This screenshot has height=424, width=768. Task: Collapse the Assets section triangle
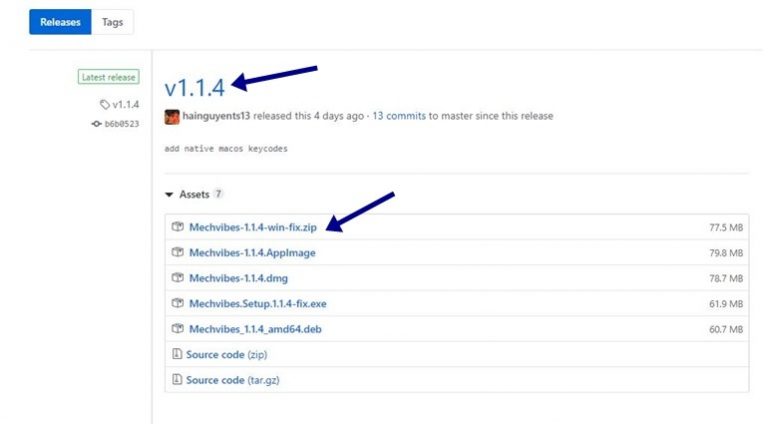click(x=169, y=194)
